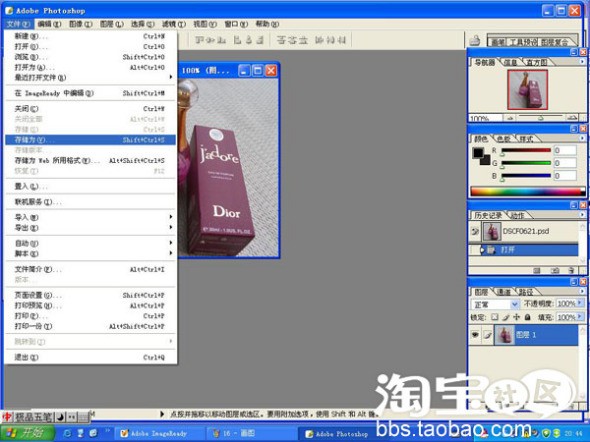Click the History panel delete state trash icon
The width and height of the screenshot is (590, 442).
coord(572,270)
